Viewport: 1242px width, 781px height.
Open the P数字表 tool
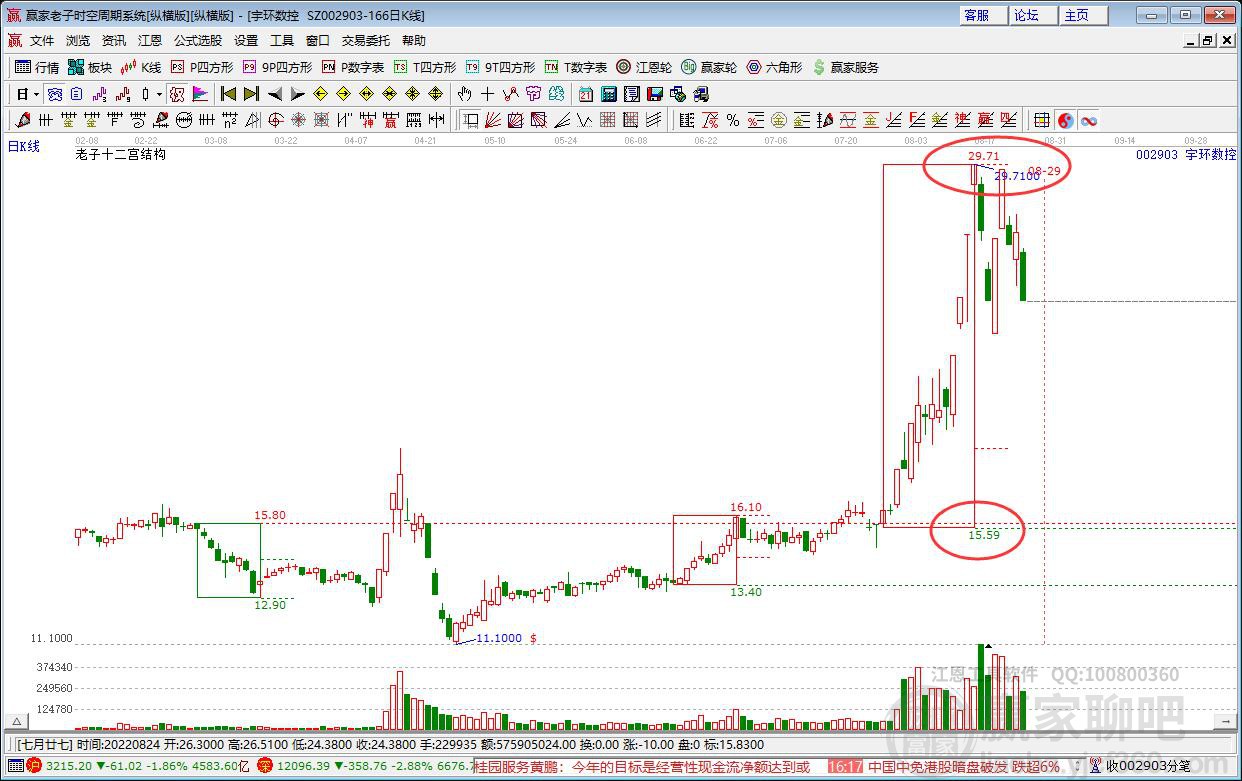pyautogui.click(x=353, y=67)
